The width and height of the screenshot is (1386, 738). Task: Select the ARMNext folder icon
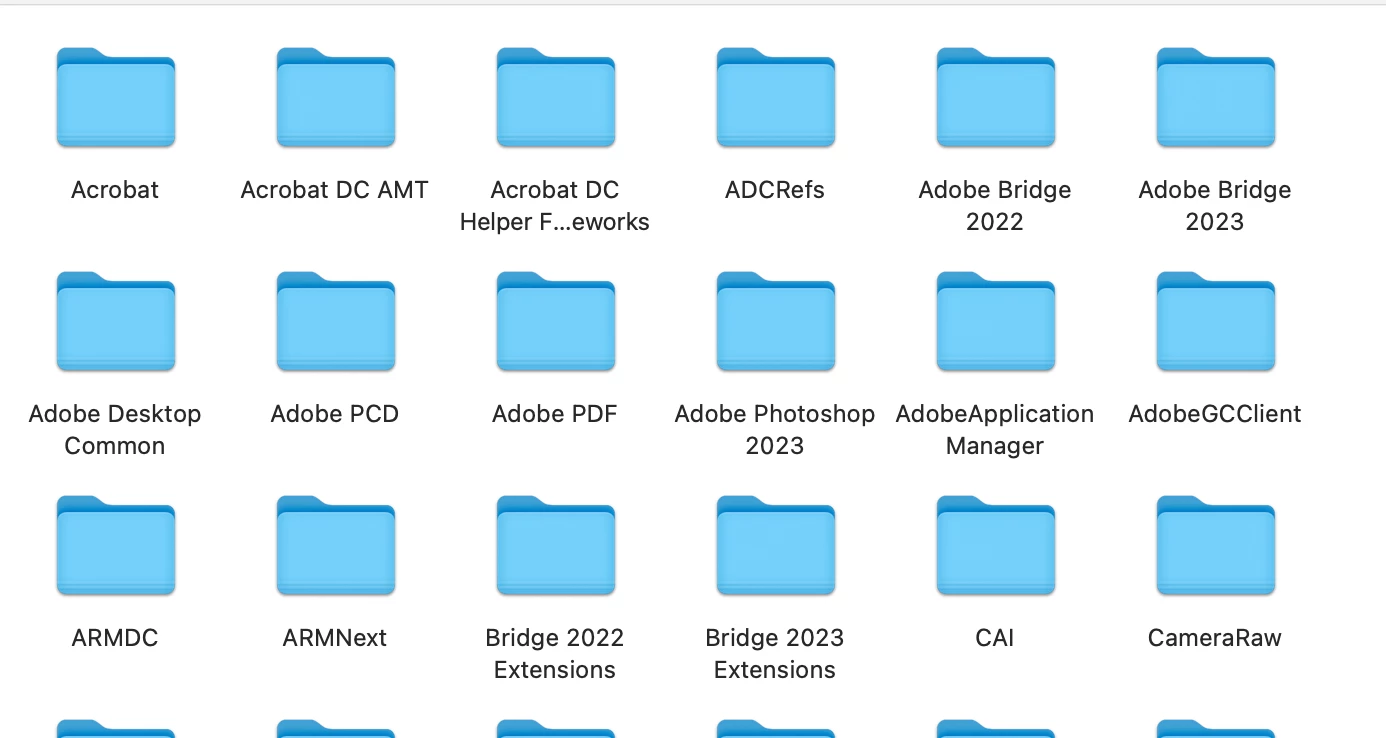click(x=335, y=545)
